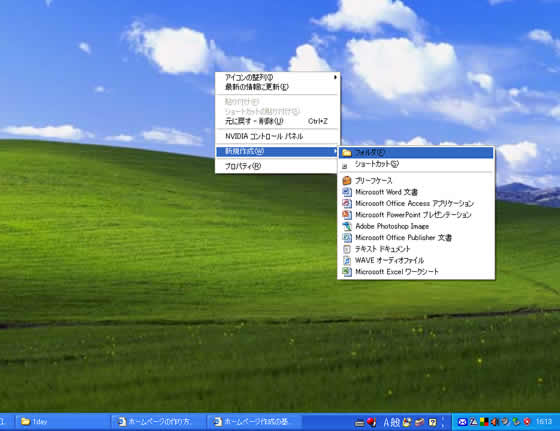560x431 pixels.
Task: Create a Microsoft Excel ワークシート
Action: pyautogui.click(x=416, y=272)
